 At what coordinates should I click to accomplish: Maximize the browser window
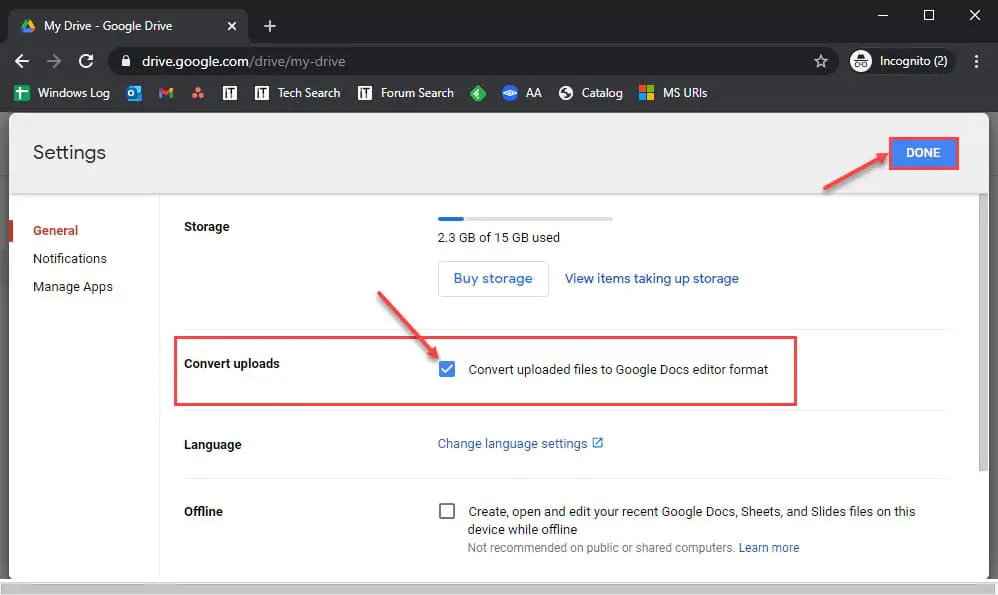929,15
